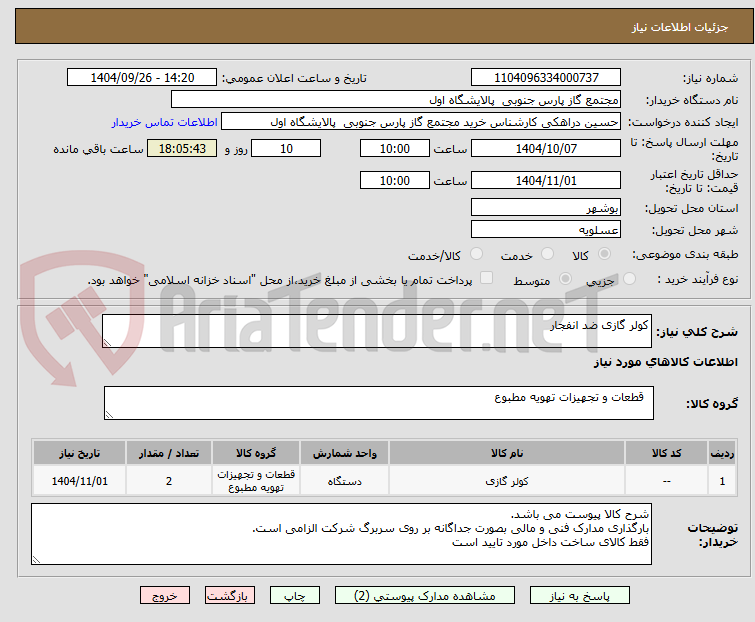Image resolution: width=755 pixels, height=622 pixels.
Task: Click the time field next to validity date 1404/11/01
Action: [395, 181]
